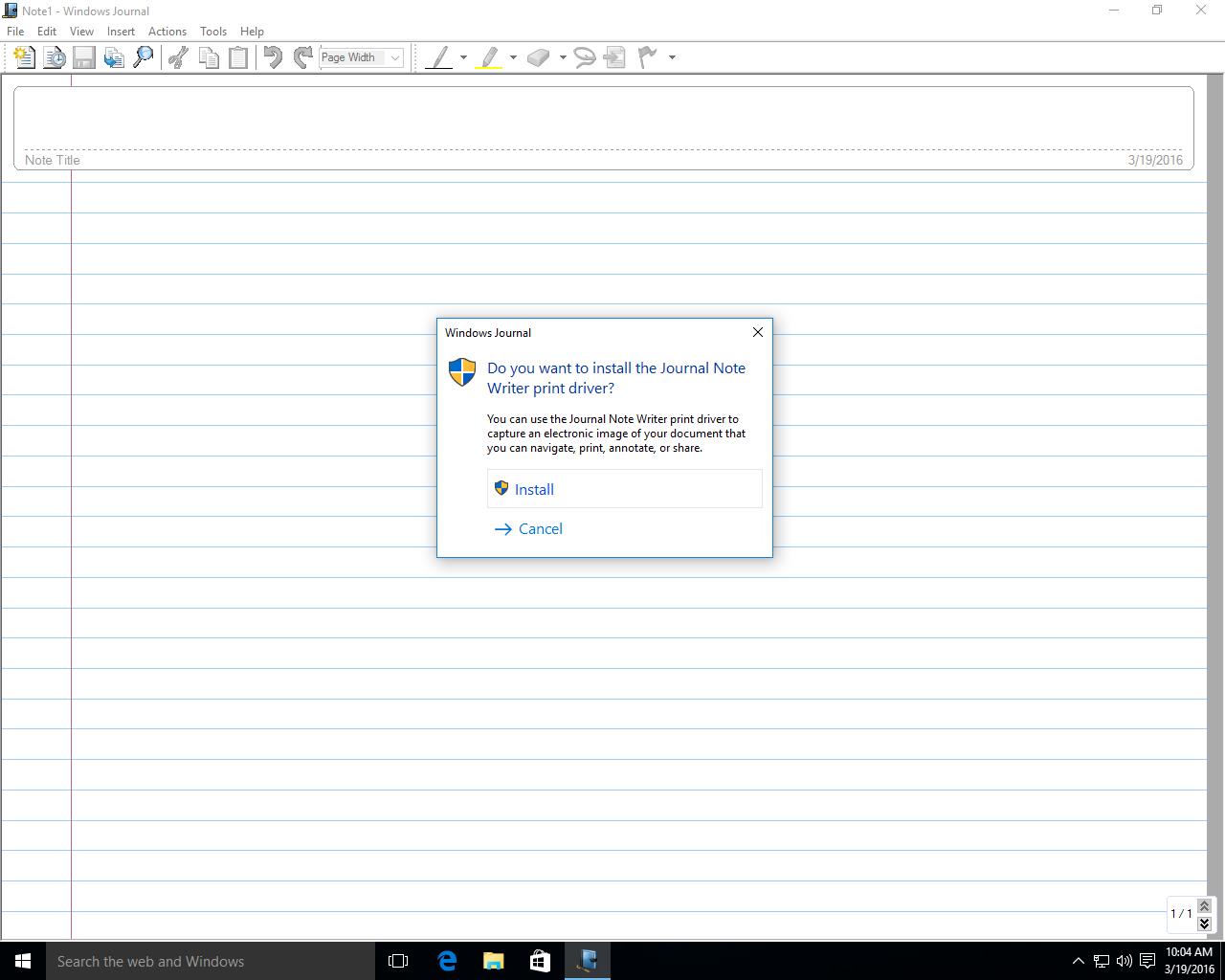Open the File menu
The image size is (1225, 980).
pos(15,32)
